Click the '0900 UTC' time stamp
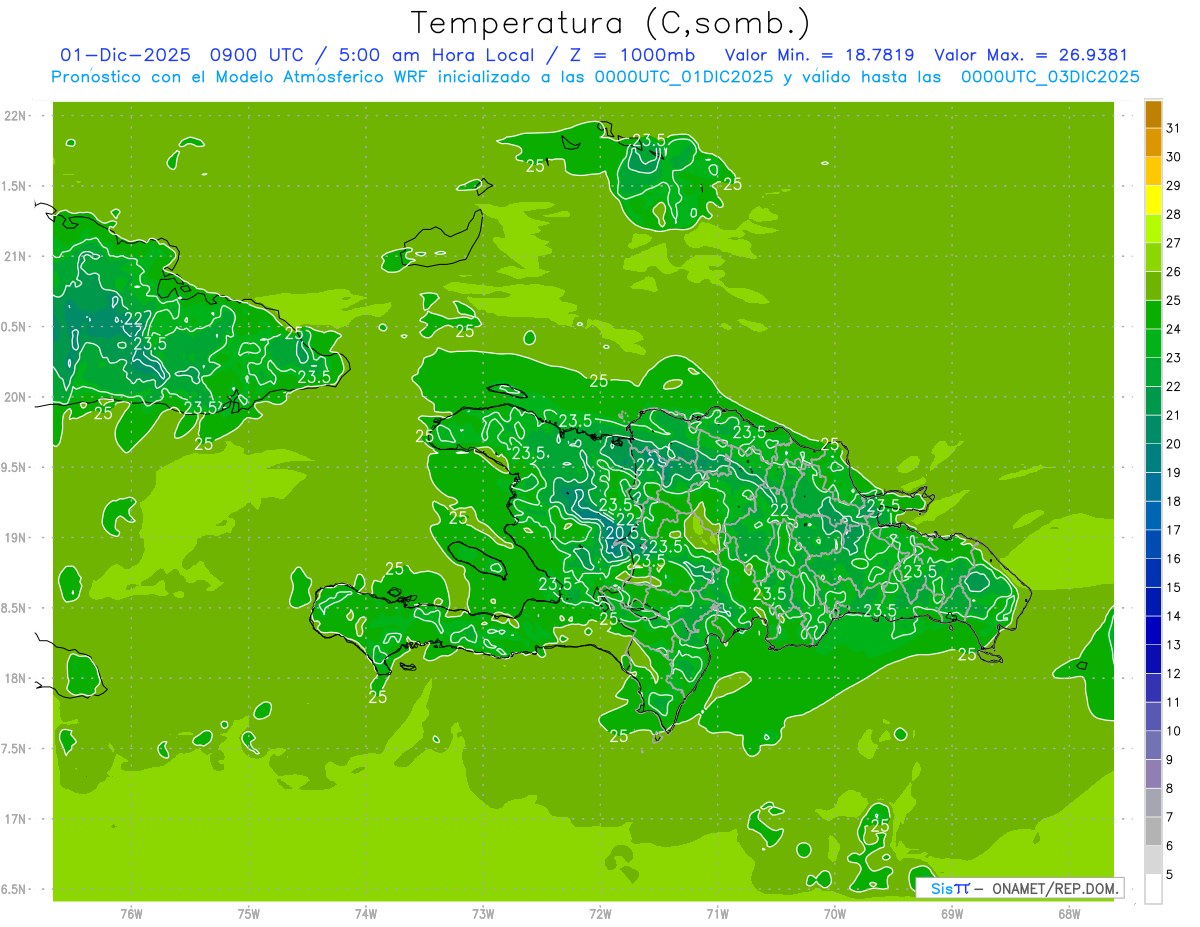 [x=256, y=55]
